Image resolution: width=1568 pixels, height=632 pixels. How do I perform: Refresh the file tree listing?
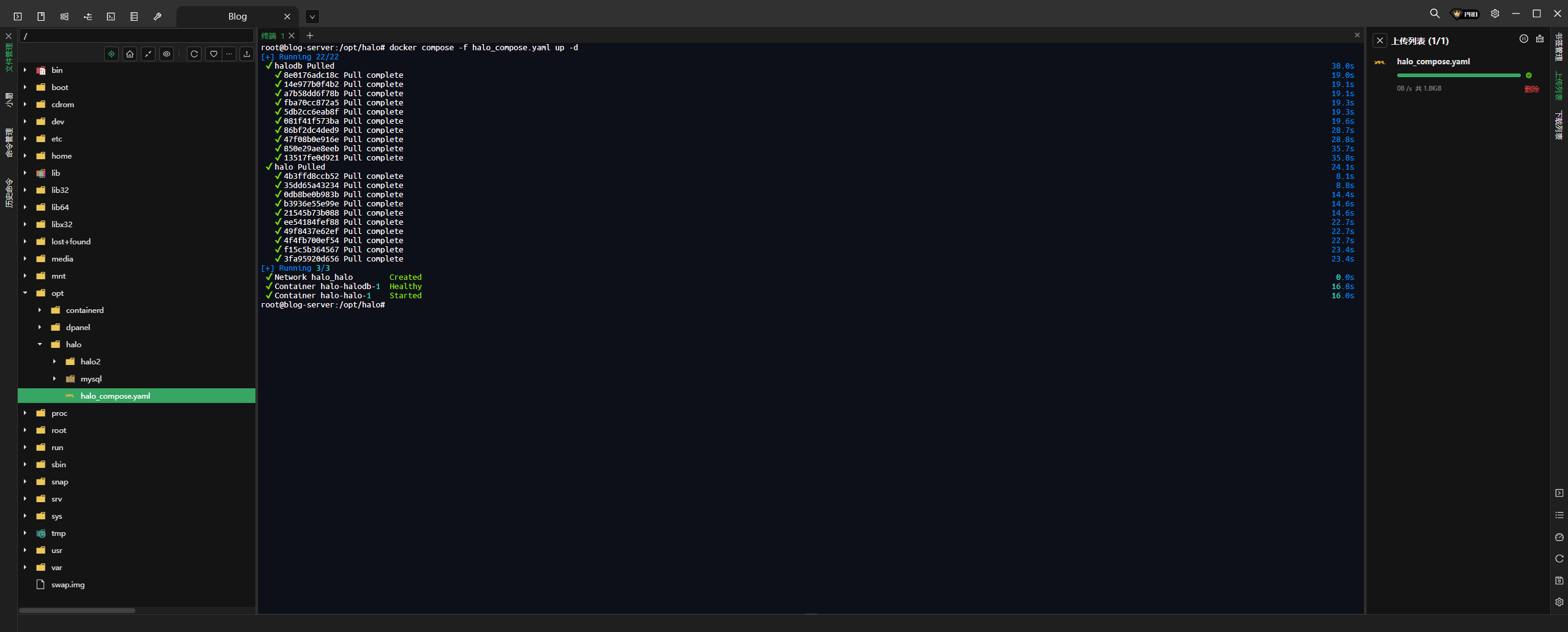194,54
